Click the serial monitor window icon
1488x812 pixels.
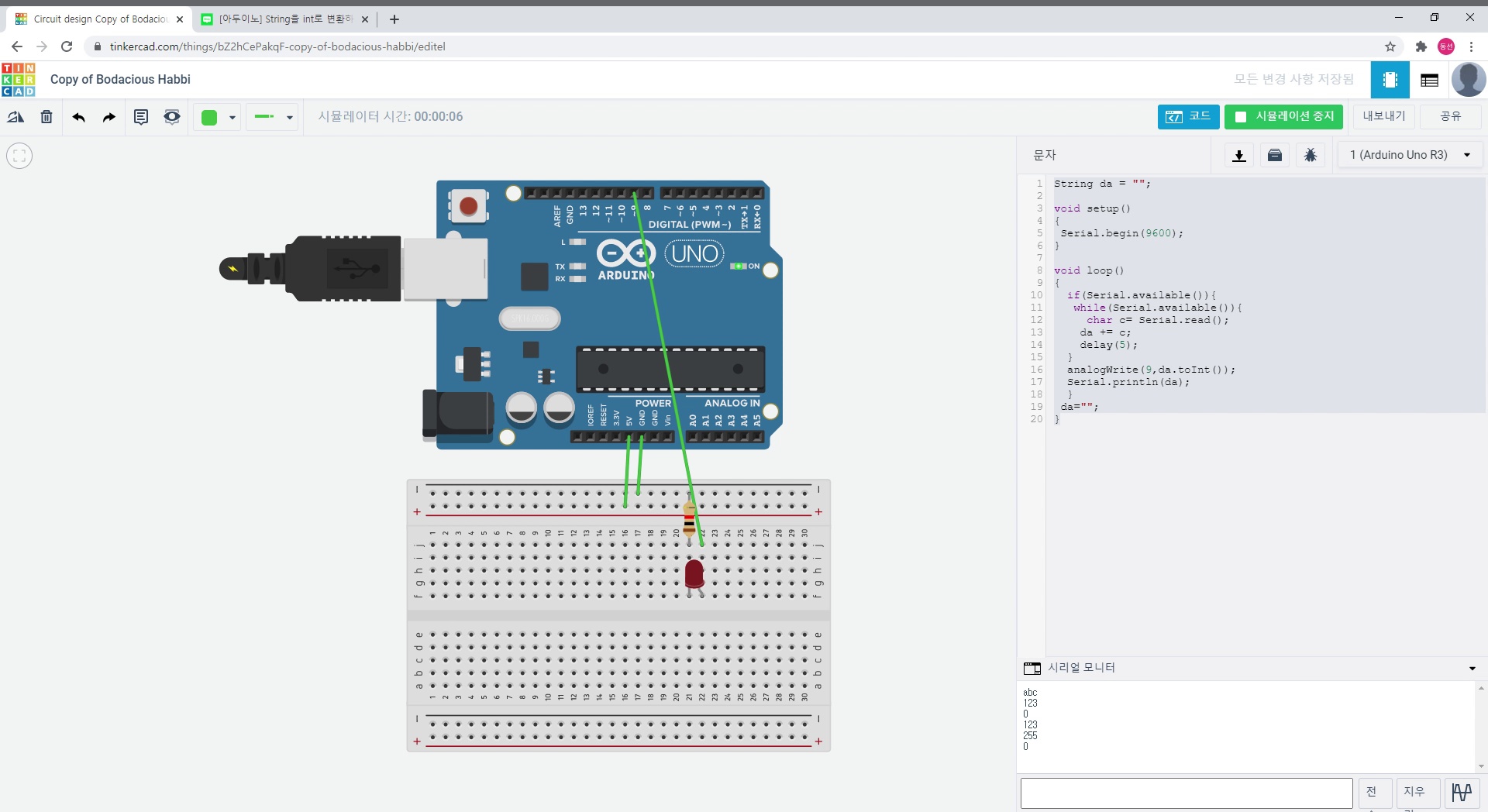1032,668
